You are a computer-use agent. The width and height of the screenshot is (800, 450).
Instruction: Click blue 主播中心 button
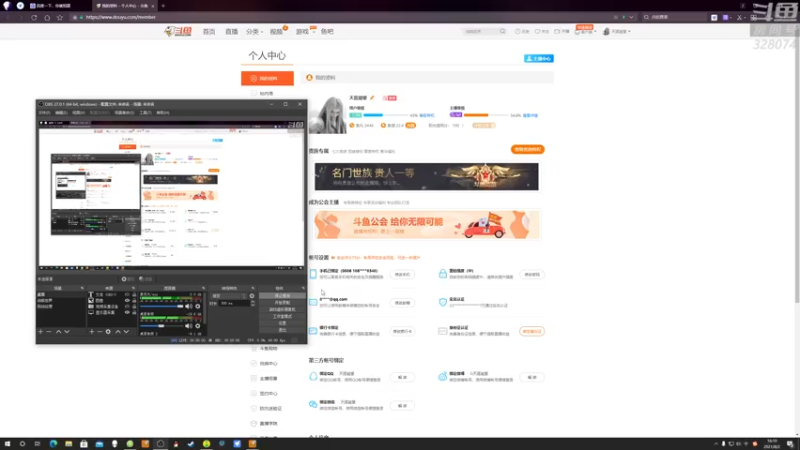pos(539,59)
